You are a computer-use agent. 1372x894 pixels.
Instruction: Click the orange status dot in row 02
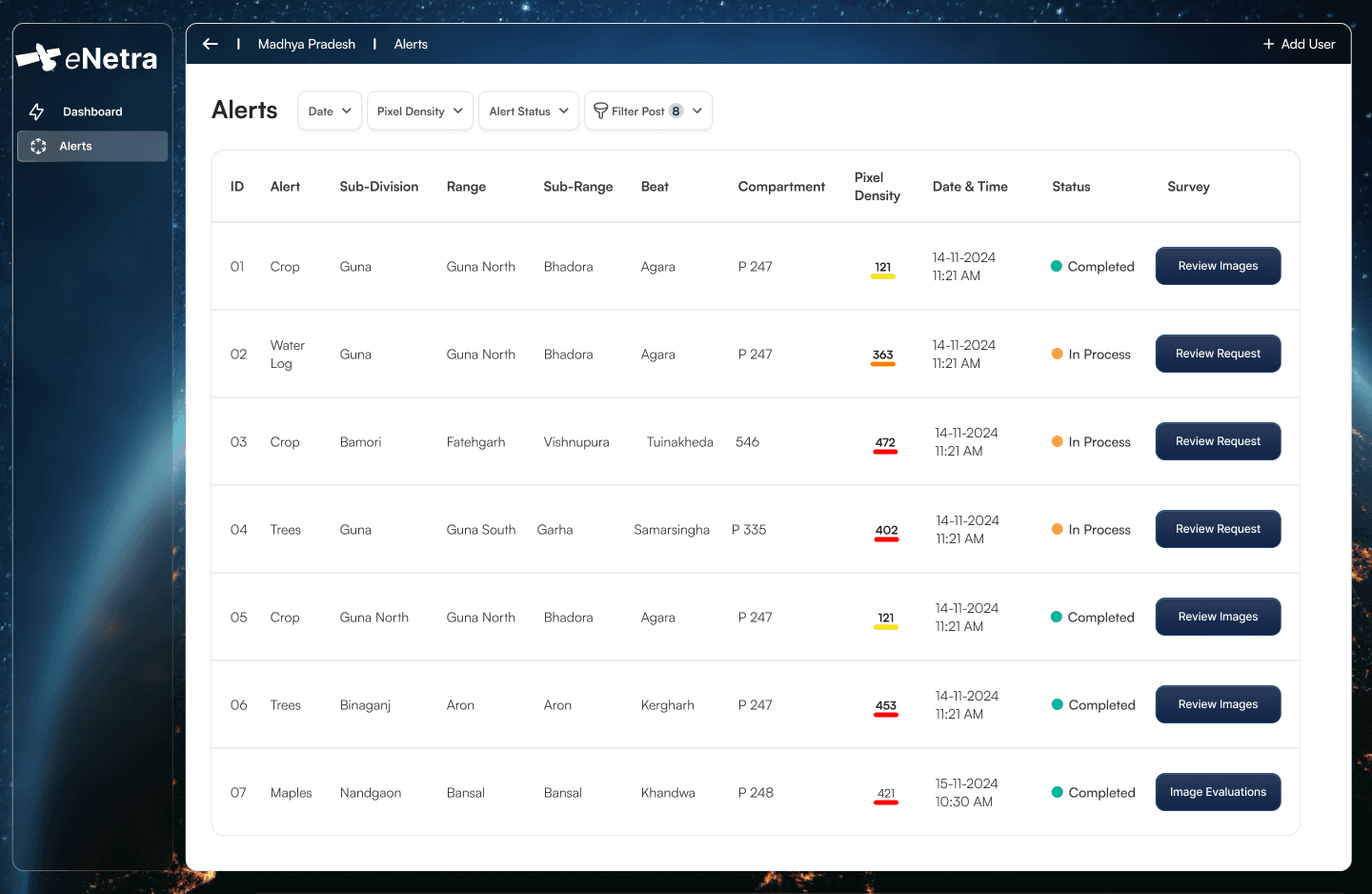(1057, 354)
